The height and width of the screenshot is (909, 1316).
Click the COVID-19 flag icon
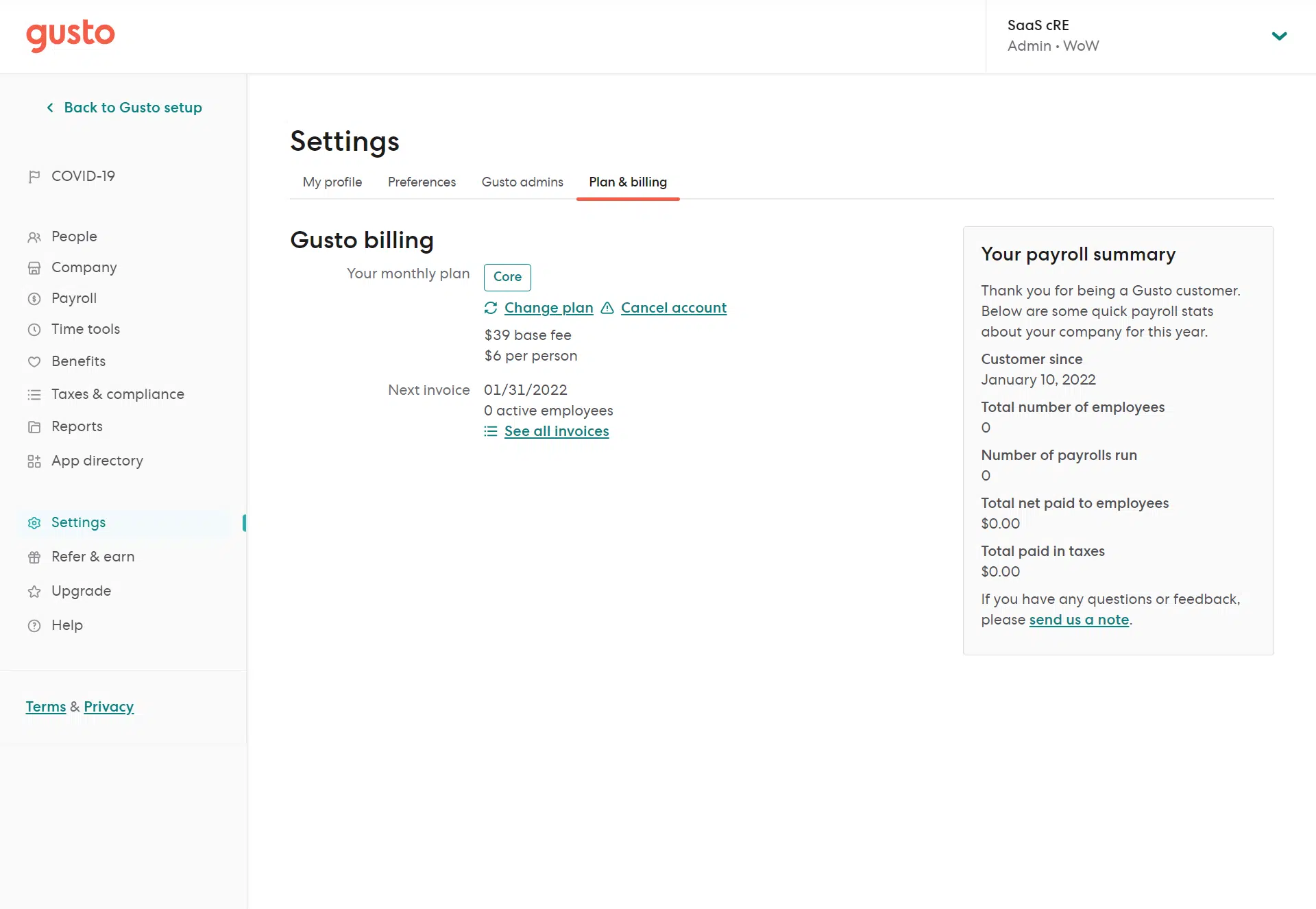(34, 177)
